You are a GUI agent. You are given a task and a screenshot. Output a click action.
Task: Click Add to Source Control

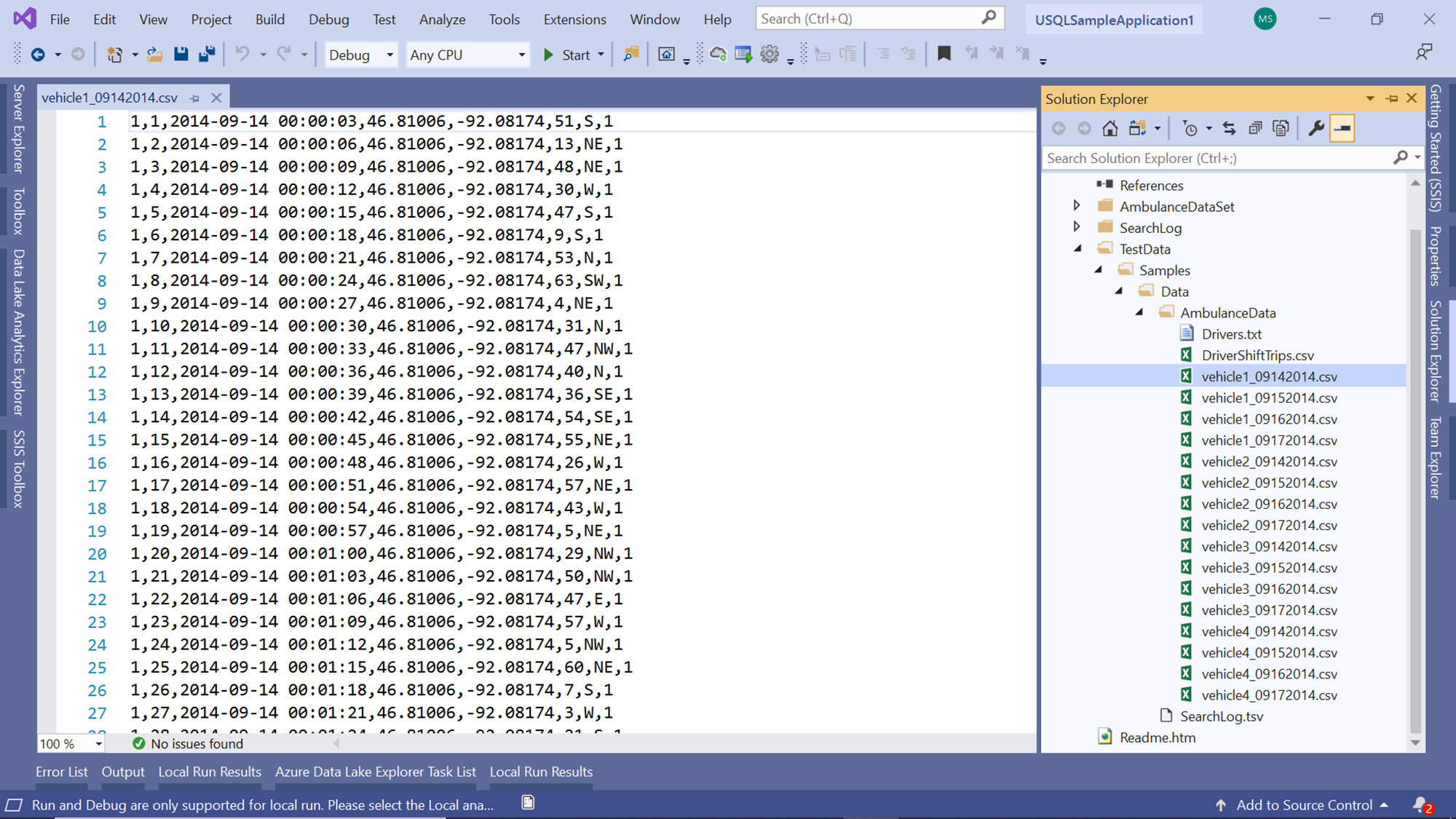[x=1304, y=804]
